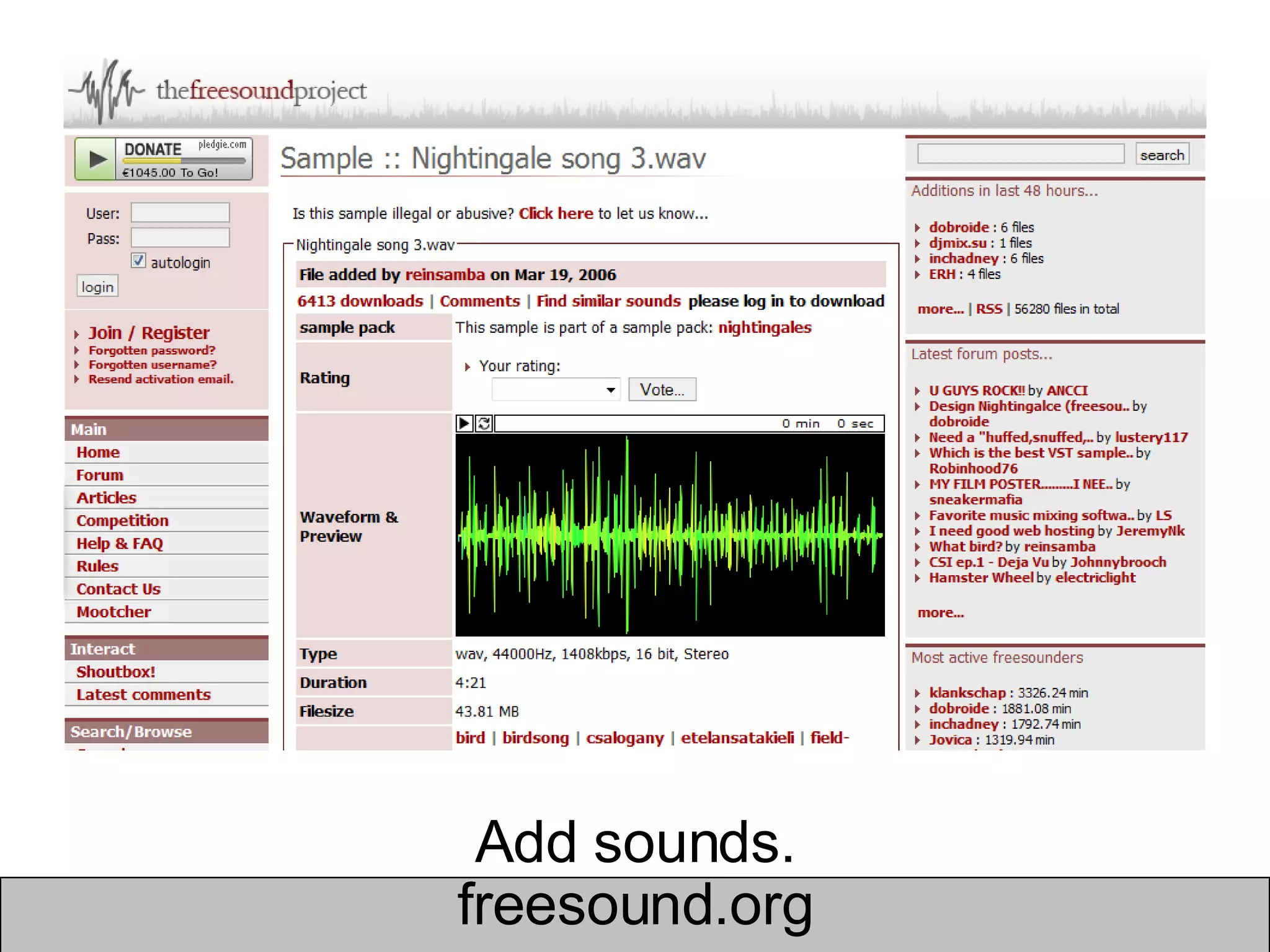Open the Comments link
Image resolution: width=1270 pixels, height=952 pixels.
pyautogui.click(x=480, y=301)
